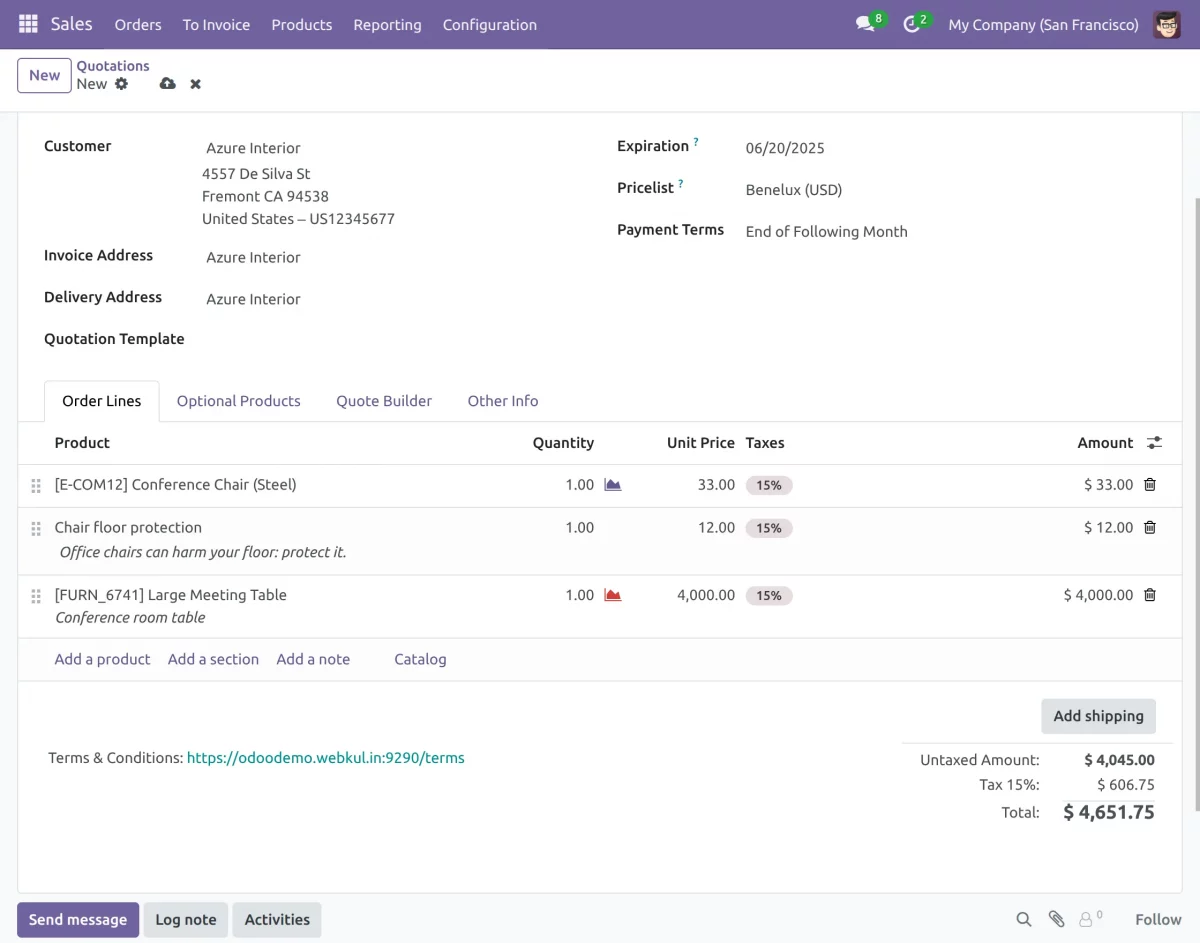Viewport: 1200px width, 943px height.
Task: Click the gear icon next to New
Action: [x=122, y=84]
